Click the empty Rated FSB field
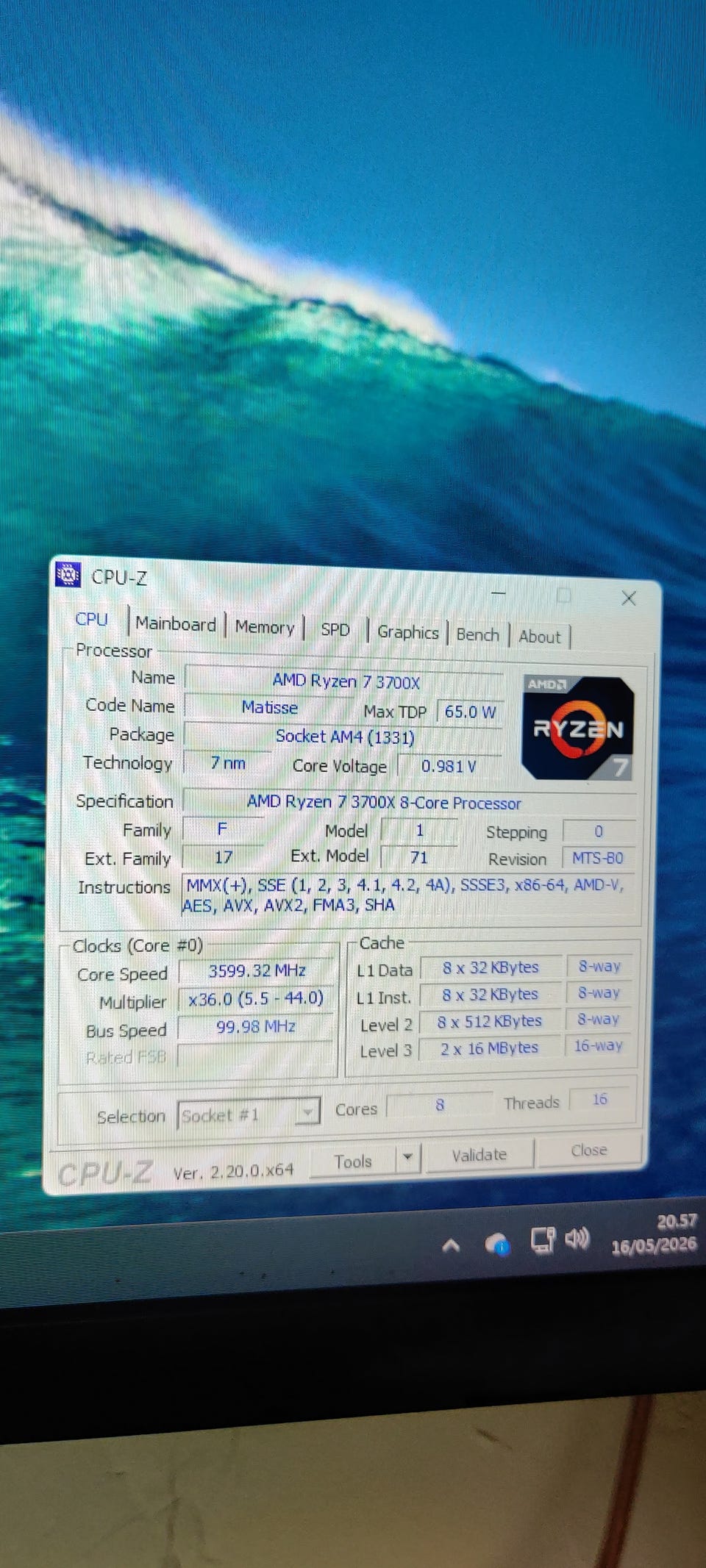706x1568 pixels. pyautogui.click(x=255, y=1056)
